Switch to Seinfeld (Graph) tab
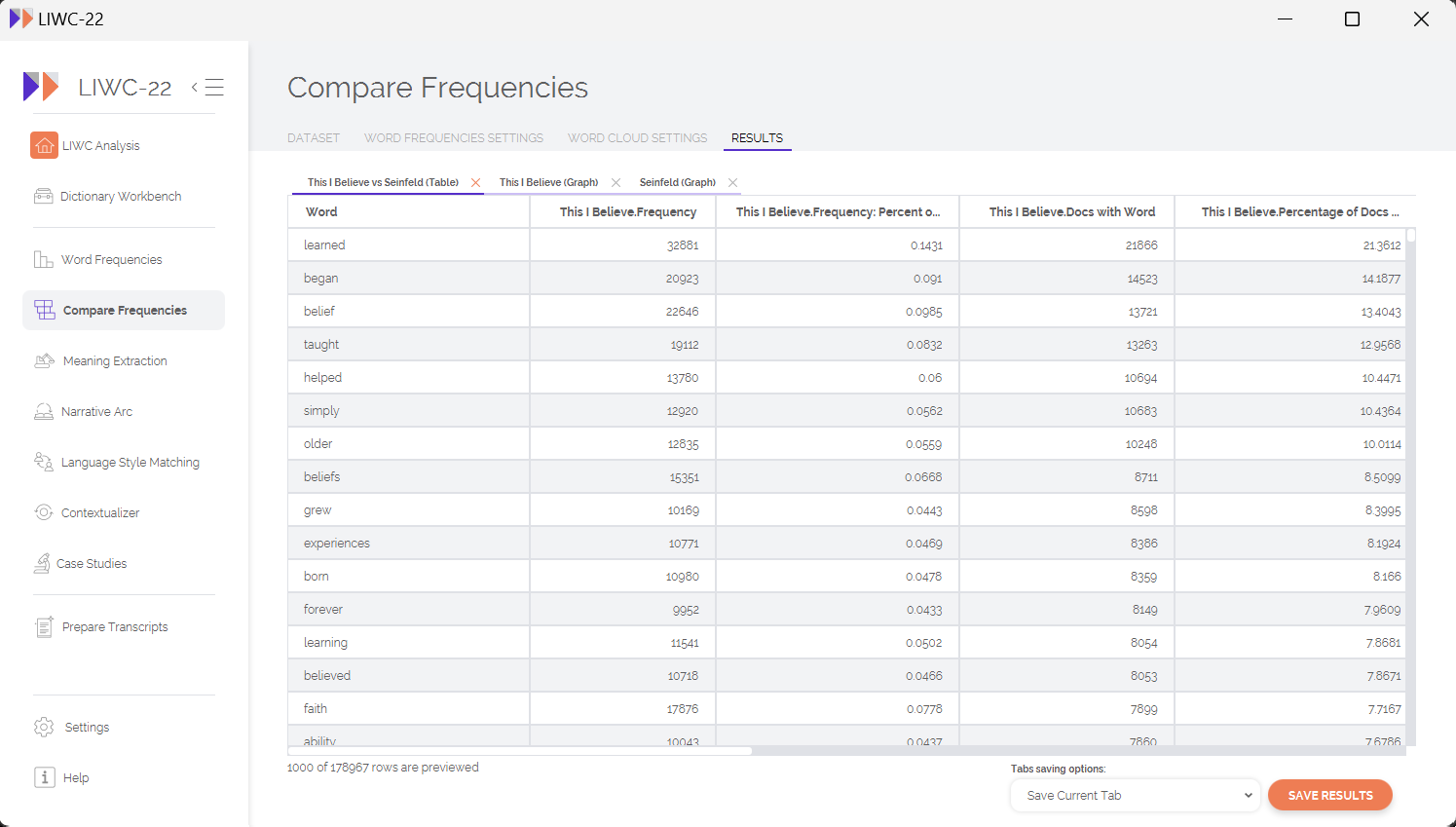 tap(678, 182)
